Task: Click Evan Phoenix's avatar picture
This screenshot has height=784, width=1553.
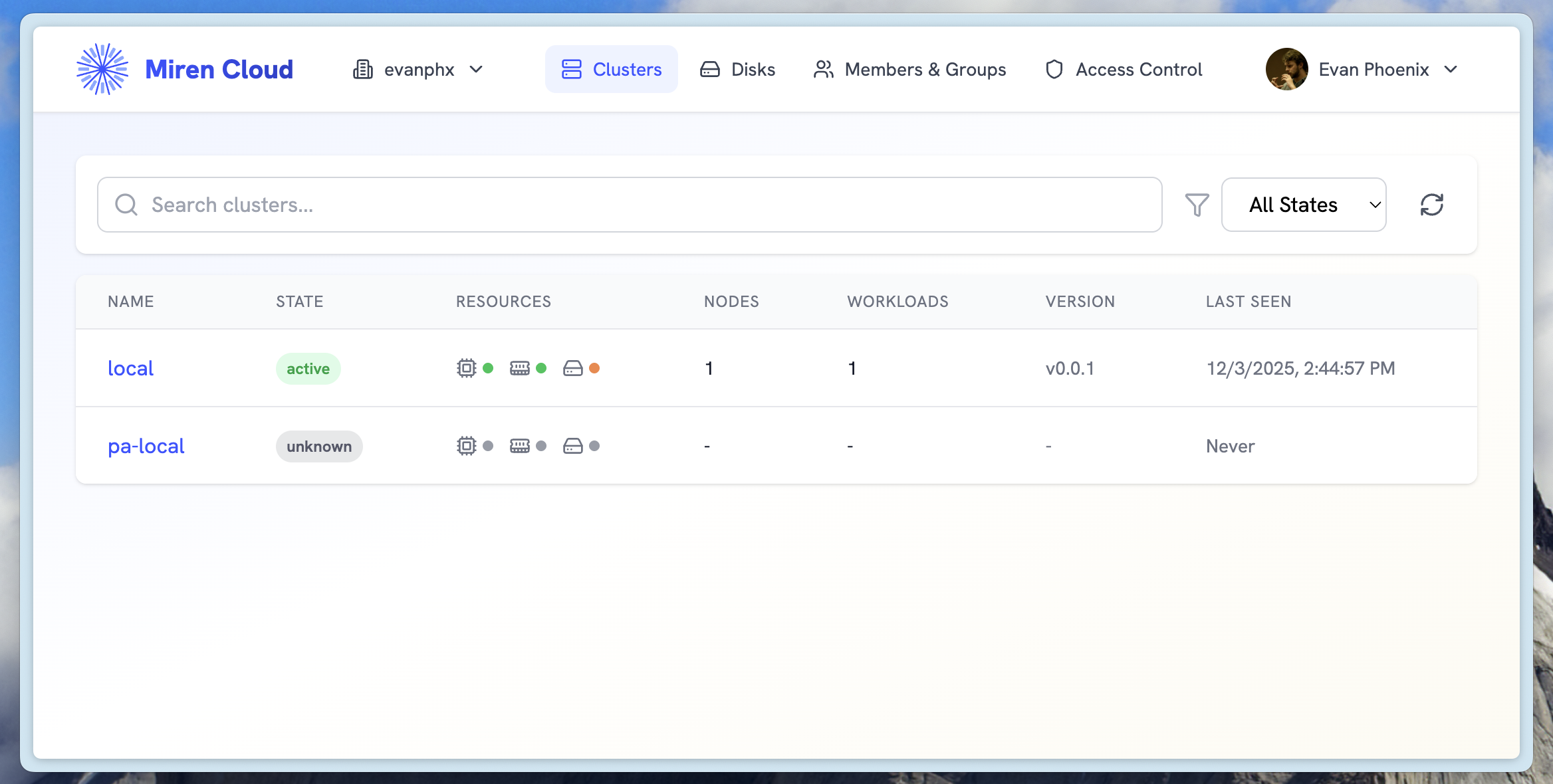Action: click(1287, 68)
